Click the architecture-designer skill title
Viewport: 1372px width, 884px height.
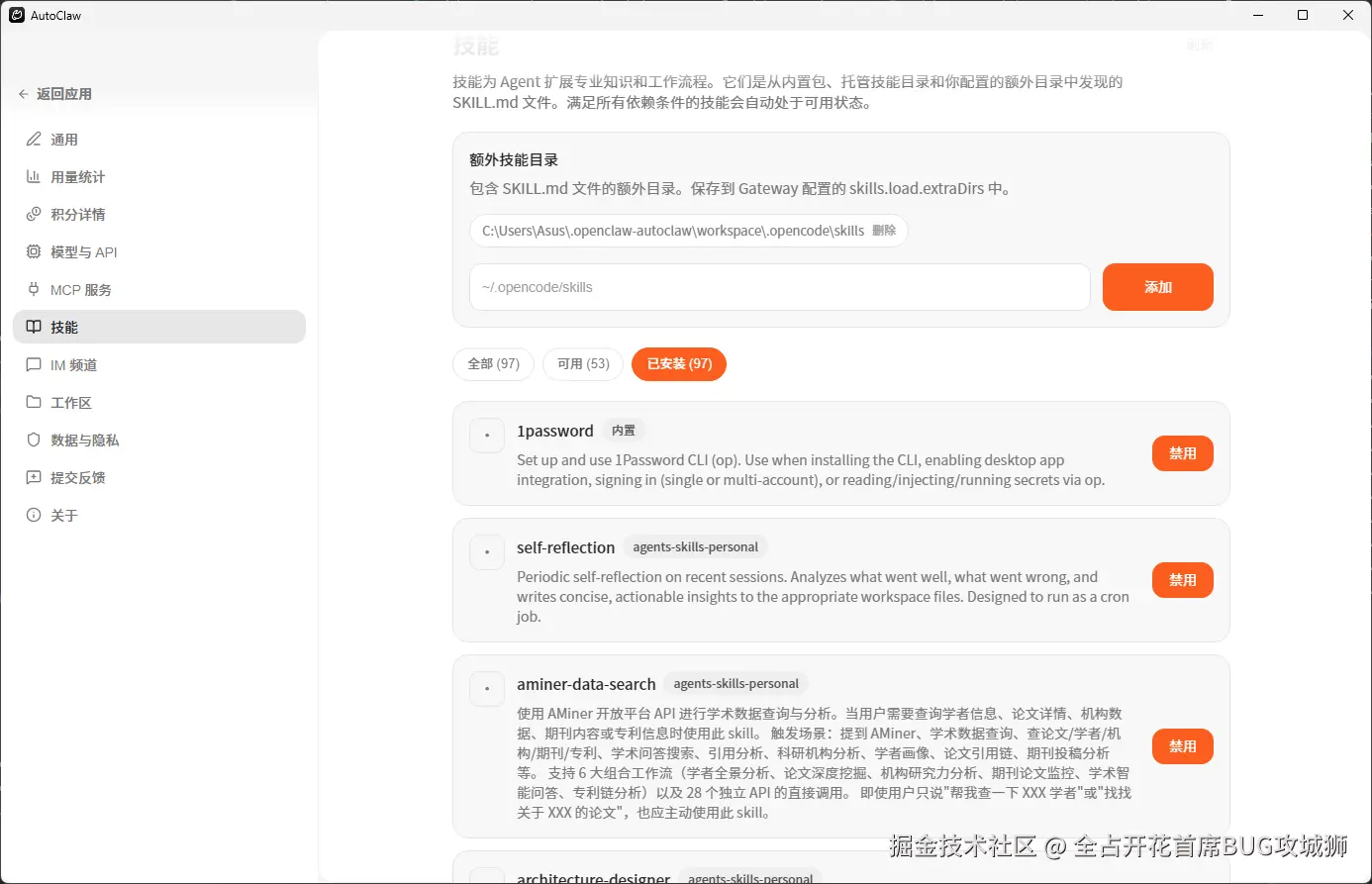click(x=594, y=877)
